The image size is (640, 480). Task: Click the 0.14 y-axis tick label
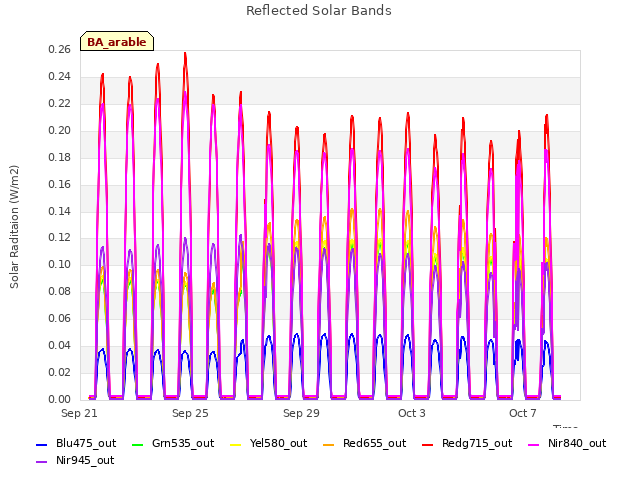[60, 211]
